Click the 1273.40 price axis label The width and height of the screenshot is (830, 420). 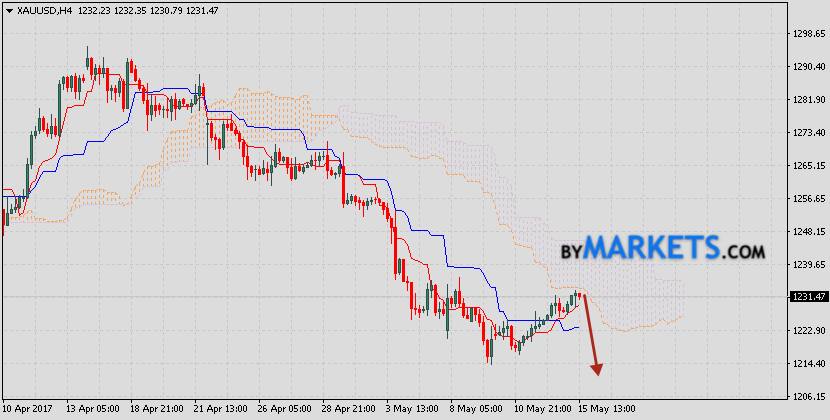click(x=806, y=133)
